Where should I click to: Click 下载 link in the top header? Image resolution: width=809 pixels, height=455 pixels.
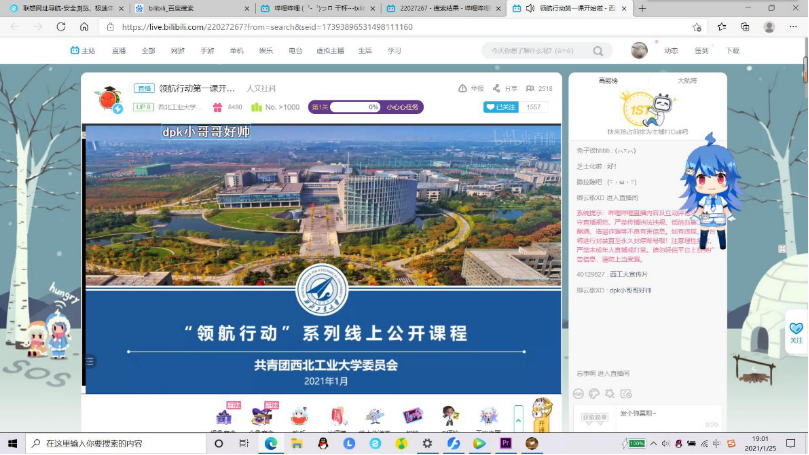(732, 50)
